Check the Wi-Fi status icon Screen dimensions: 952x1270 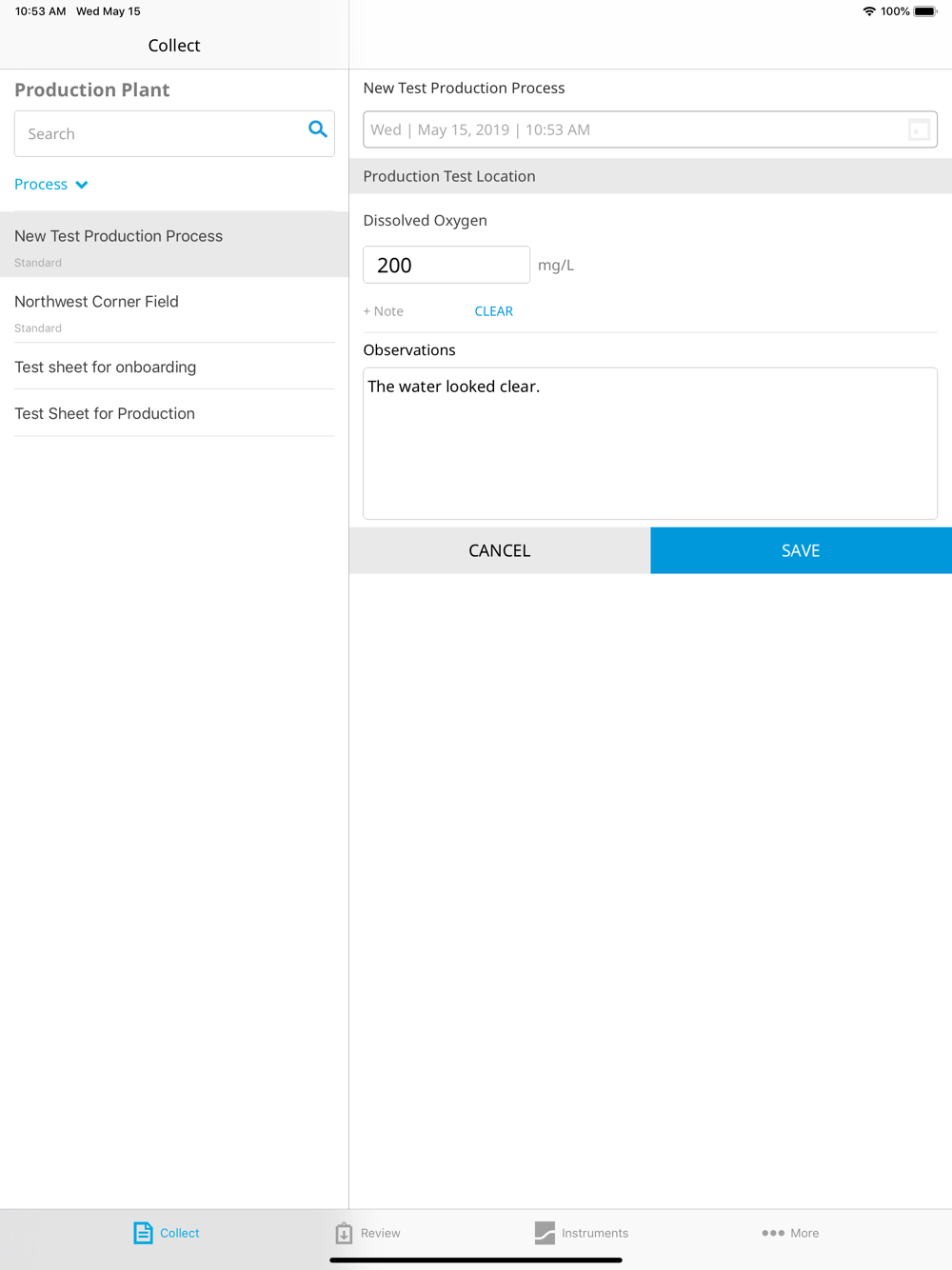point(869,11)
